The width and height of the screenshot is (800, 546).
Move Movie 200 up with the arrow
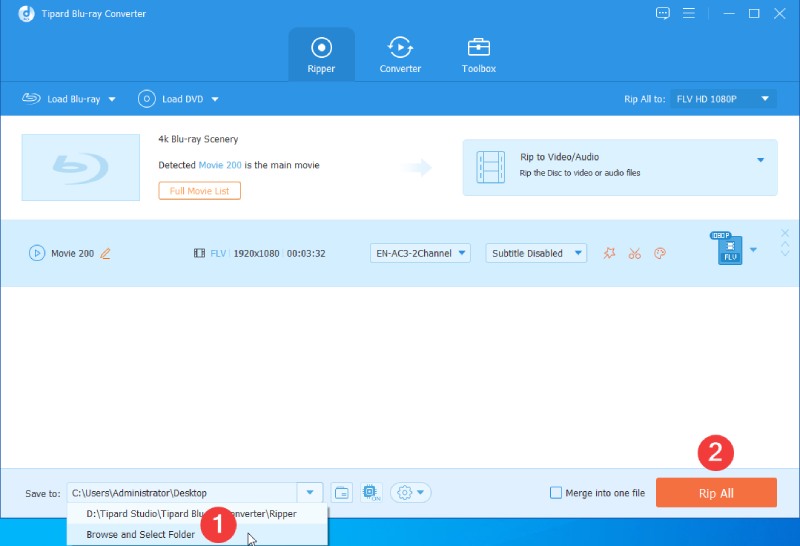click(785, 245)
